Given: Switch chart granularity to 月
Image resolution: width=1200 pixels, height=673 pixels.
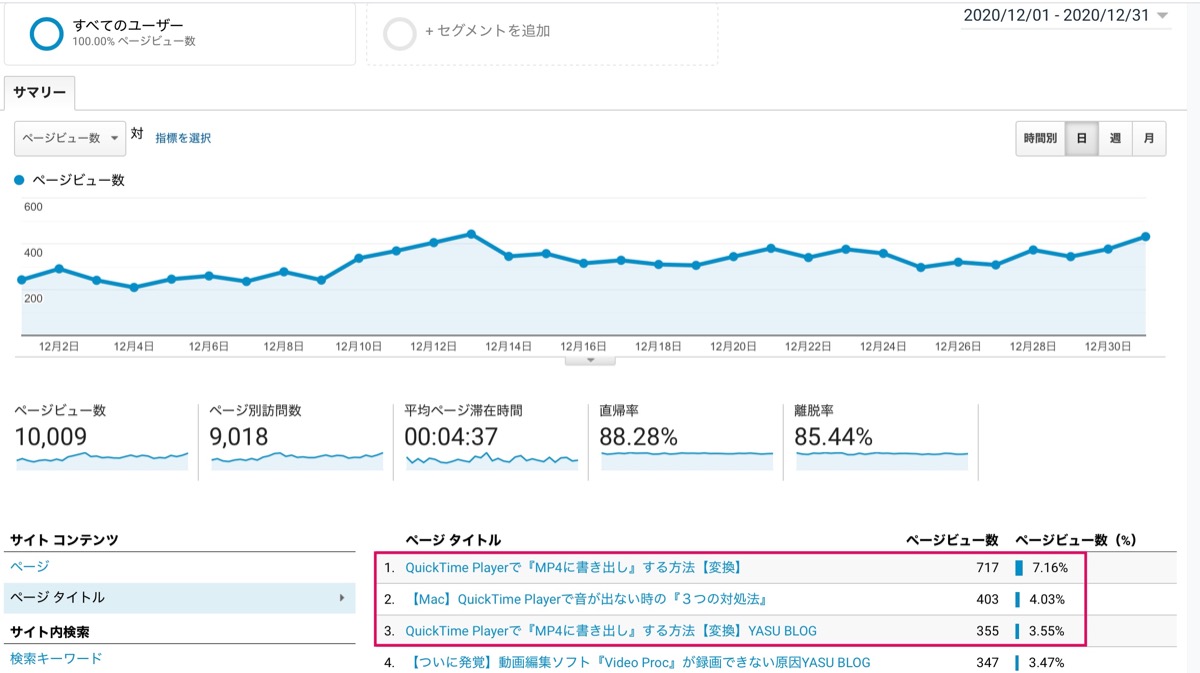Looking at the screenshot, I should [x=1149, y=139].
